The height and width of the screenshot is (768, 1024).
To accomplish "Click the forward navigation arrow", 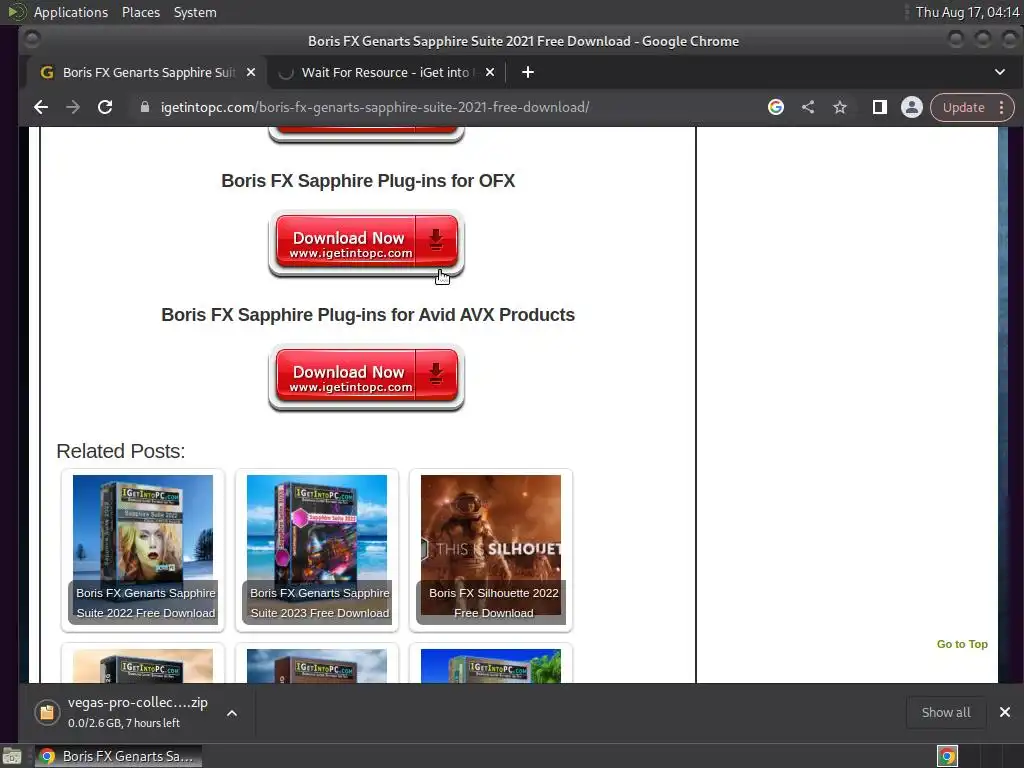I will coord(72,107).
